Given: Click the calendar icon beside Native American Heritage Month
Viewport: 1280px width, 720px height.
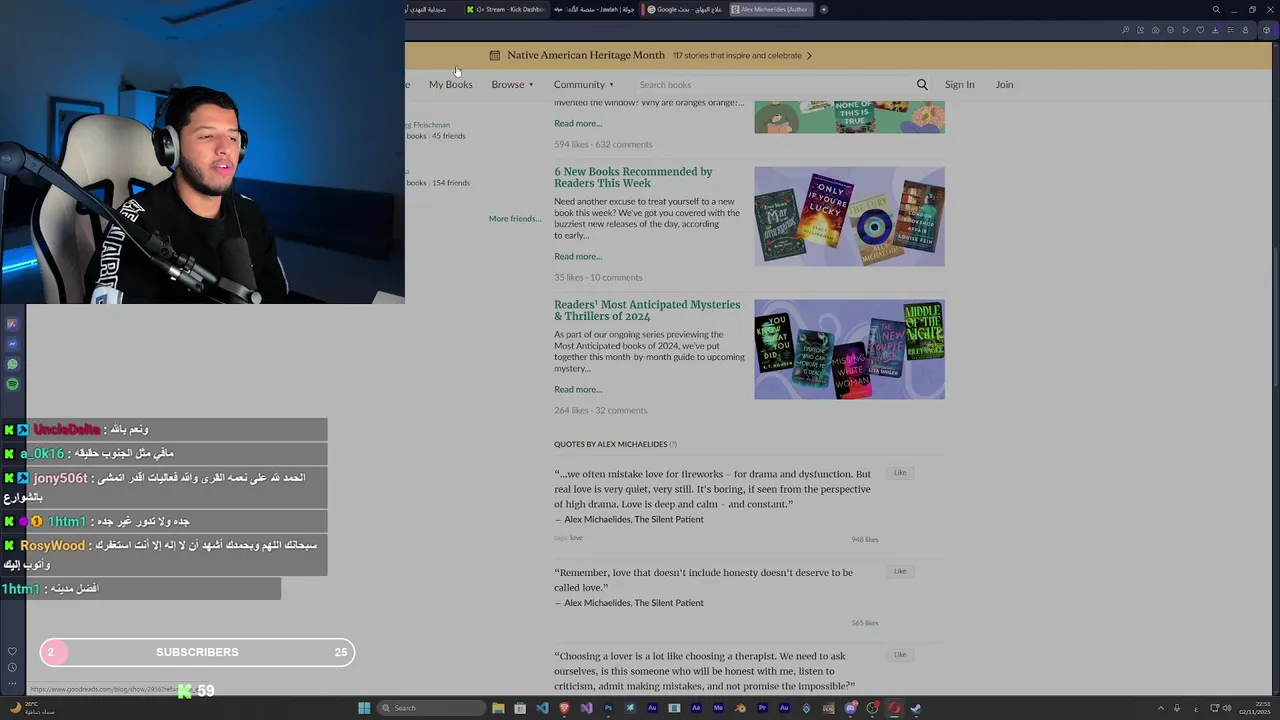Looking at the screenshot, I should tap(494, 56).
